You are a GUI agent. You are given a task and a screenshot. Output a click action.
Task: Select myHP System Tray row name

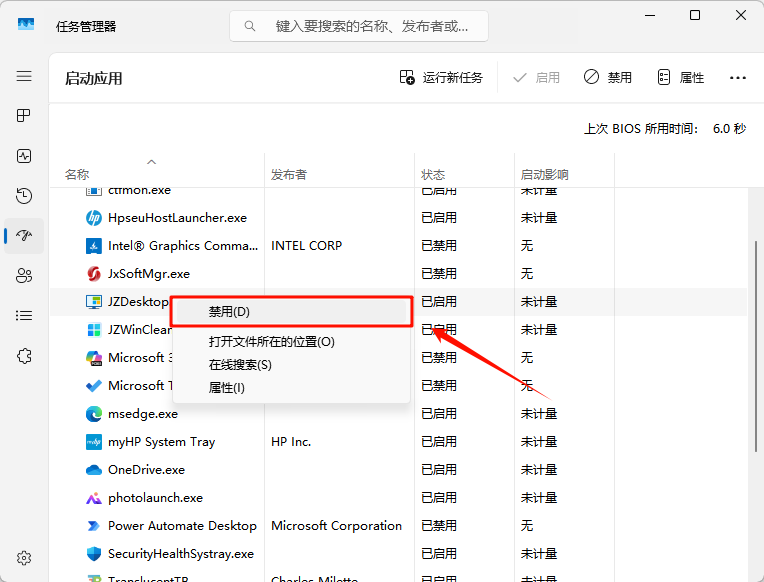tap(161, 442)
